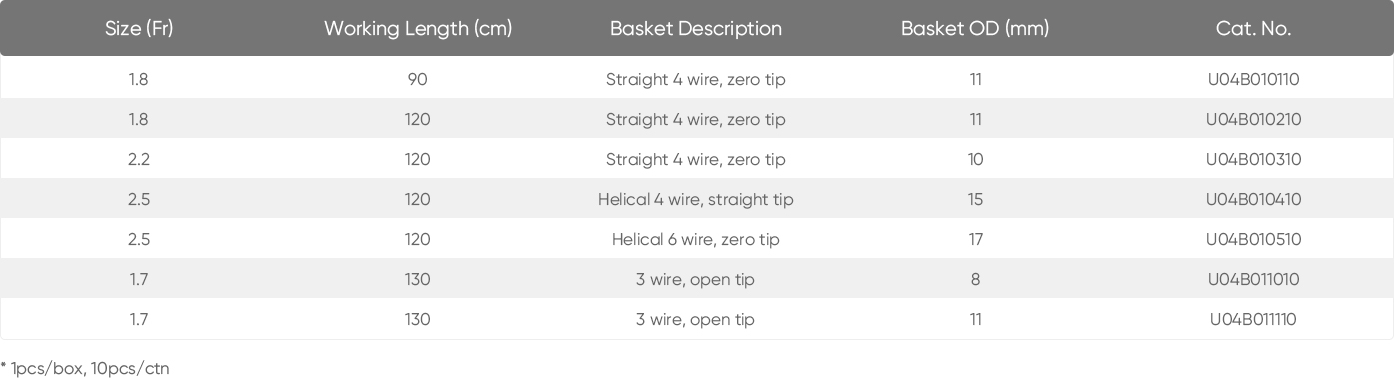Click basket OD value 17
This screenshot has width=1394, height=378.
click(975, 239)
